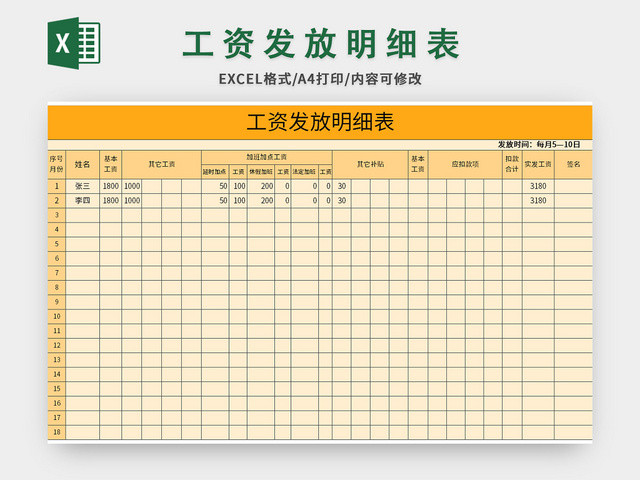Viewport: 640px width, 480px height.
Task: Select the row number 14 cell
Action: point(57,374)
